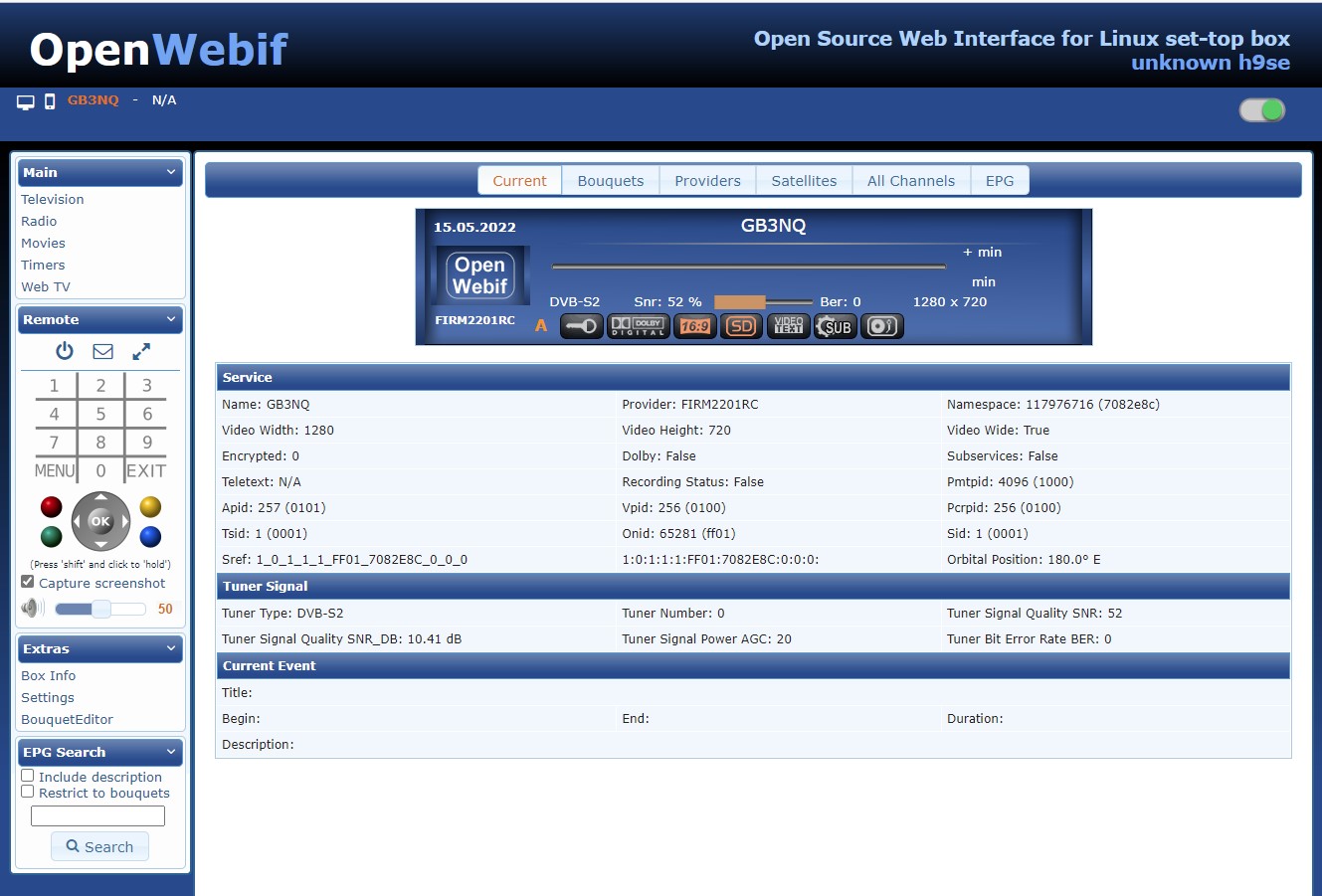The image size is (1322, 896).
Task: Click the SD resolution icon
Action: (x=742, y=326)
